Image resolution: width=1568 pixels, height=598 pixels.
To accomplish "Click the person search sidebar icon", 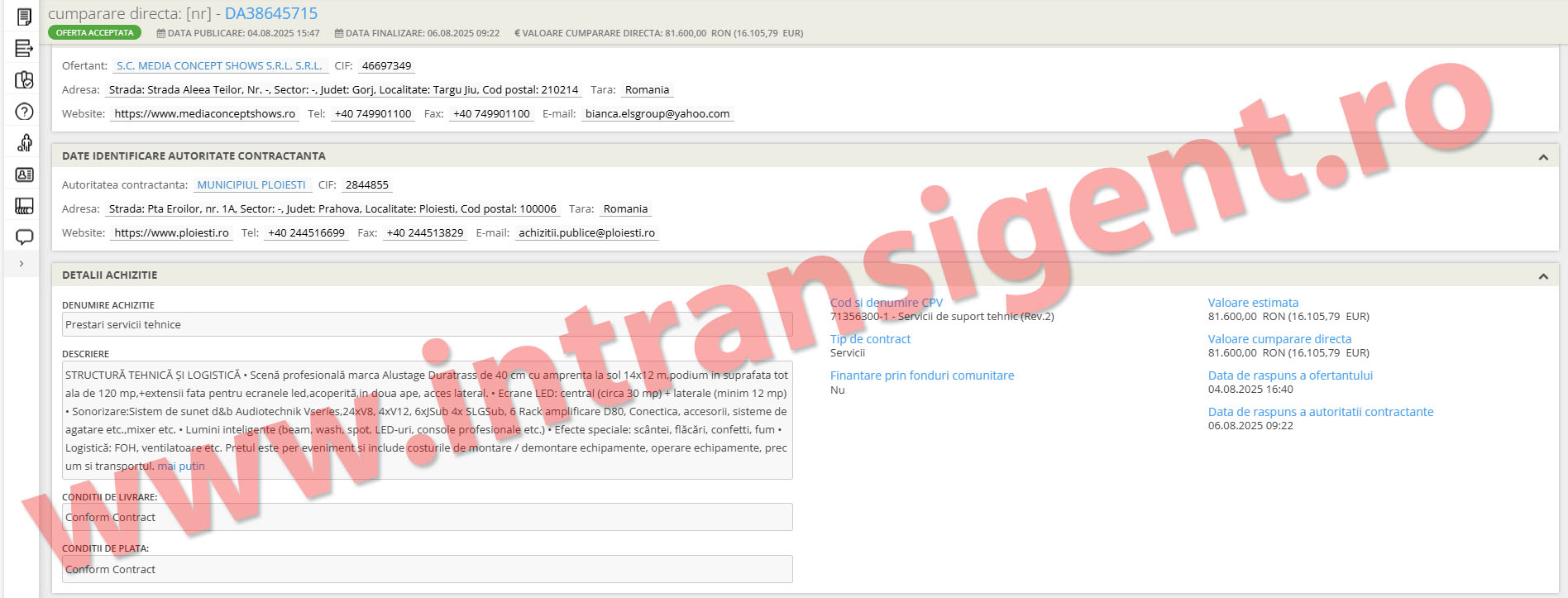I will click(x=24, y=143).
